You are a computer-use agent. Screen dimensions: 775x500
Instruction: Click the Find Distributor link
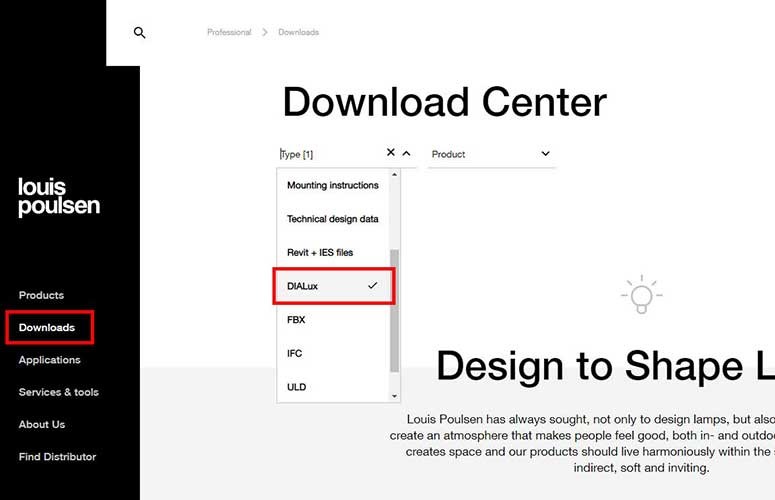click(x=57, y=457)
